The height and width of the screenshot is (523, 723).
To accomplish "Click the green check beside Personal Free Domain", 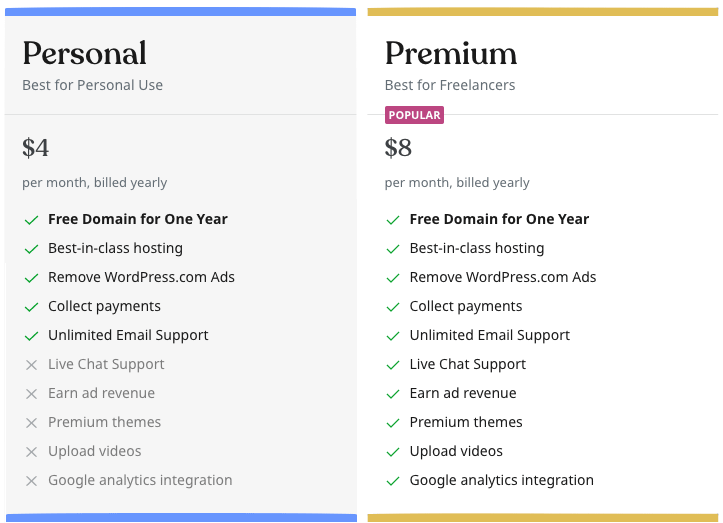I will click(31, 219).
